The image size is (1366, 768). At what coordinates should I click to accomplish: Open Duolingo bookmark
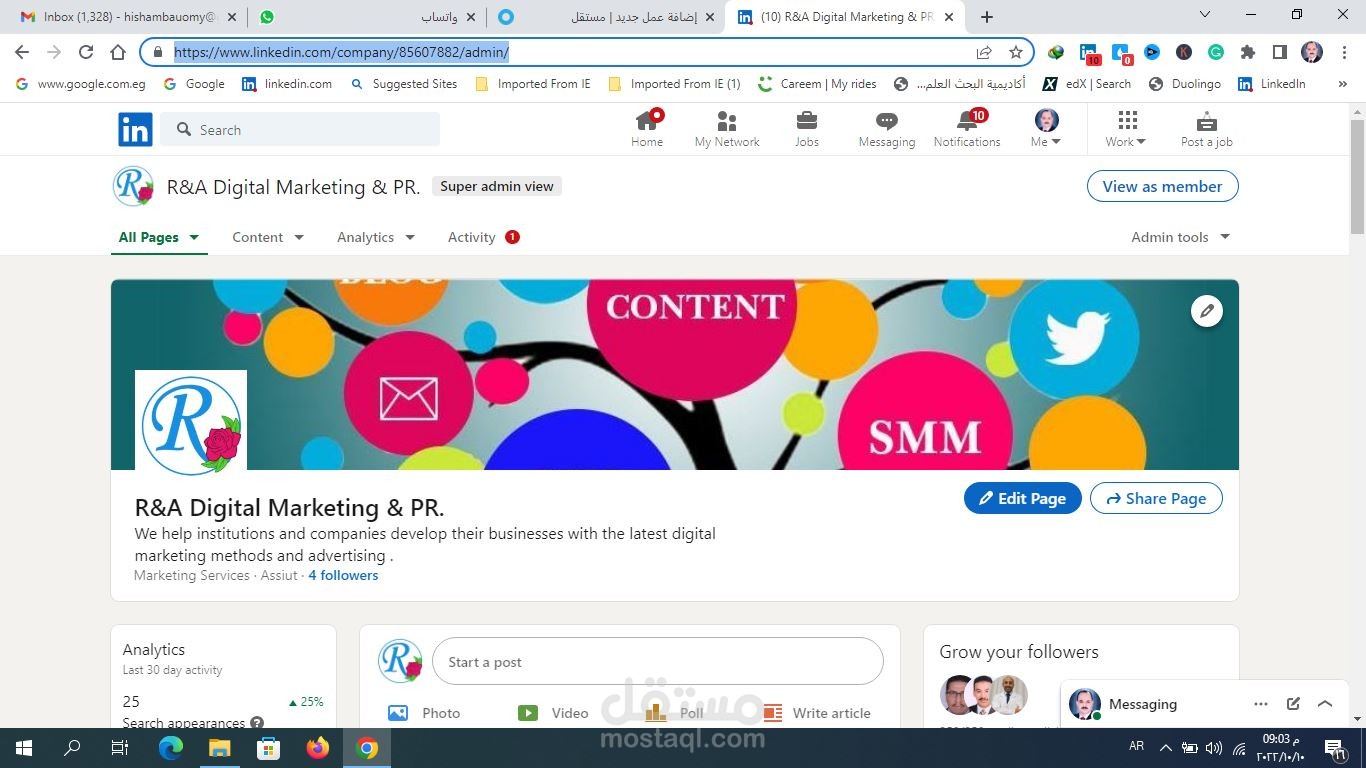(x=1183, y=84)
